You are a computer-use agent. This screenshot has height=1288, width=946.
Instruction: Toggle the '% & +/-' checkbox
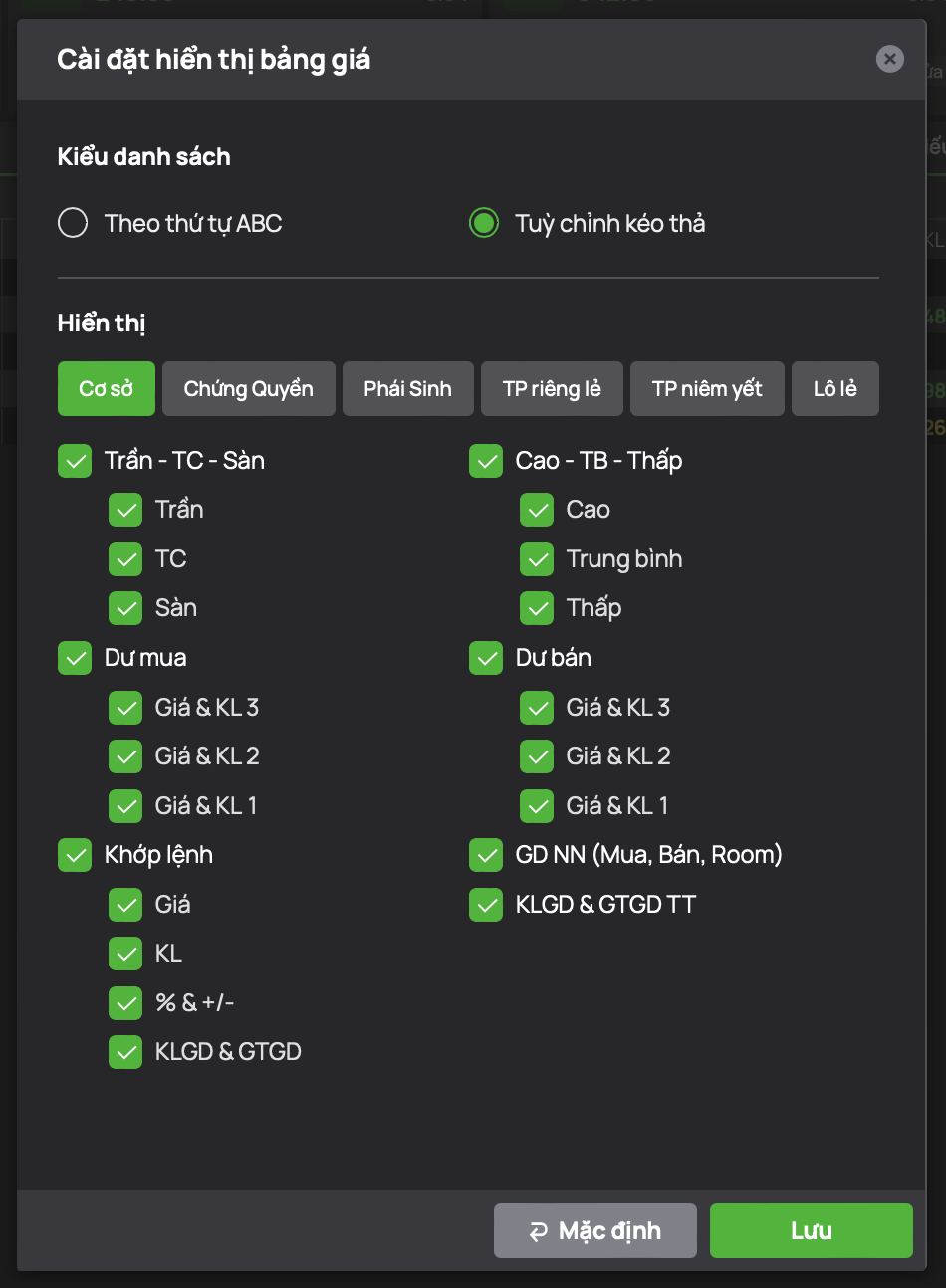[x=125, y=1003]
